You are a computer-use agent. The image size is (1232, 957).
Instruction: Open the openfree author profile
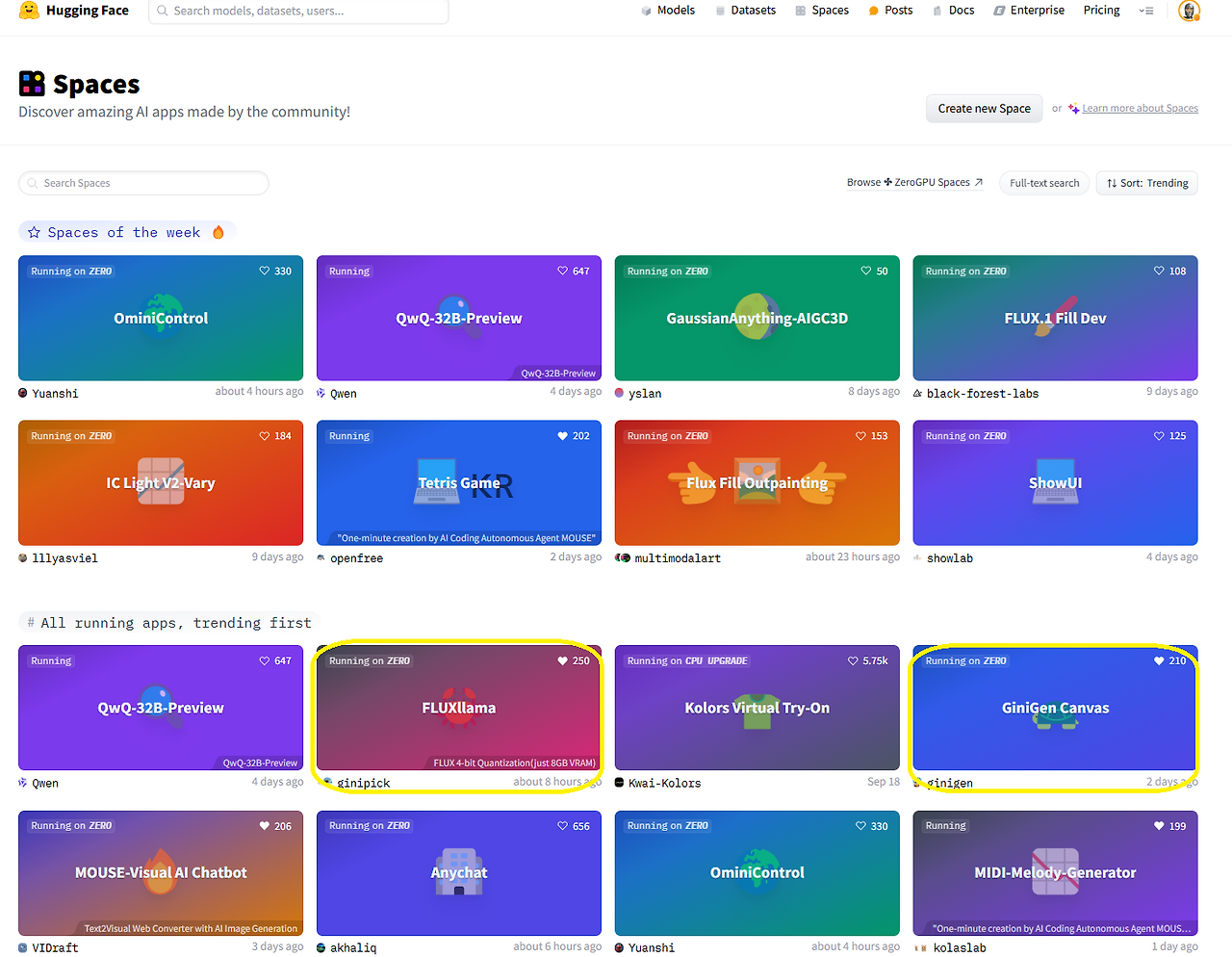click(x=356, y=558)
